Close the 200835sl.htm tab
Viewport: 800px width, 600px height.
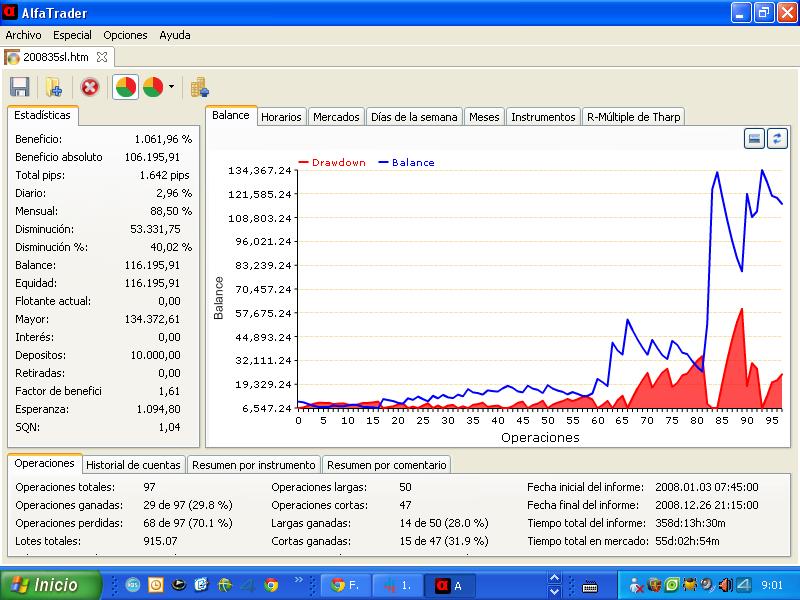pyautogui.click(x=102, y=57)
